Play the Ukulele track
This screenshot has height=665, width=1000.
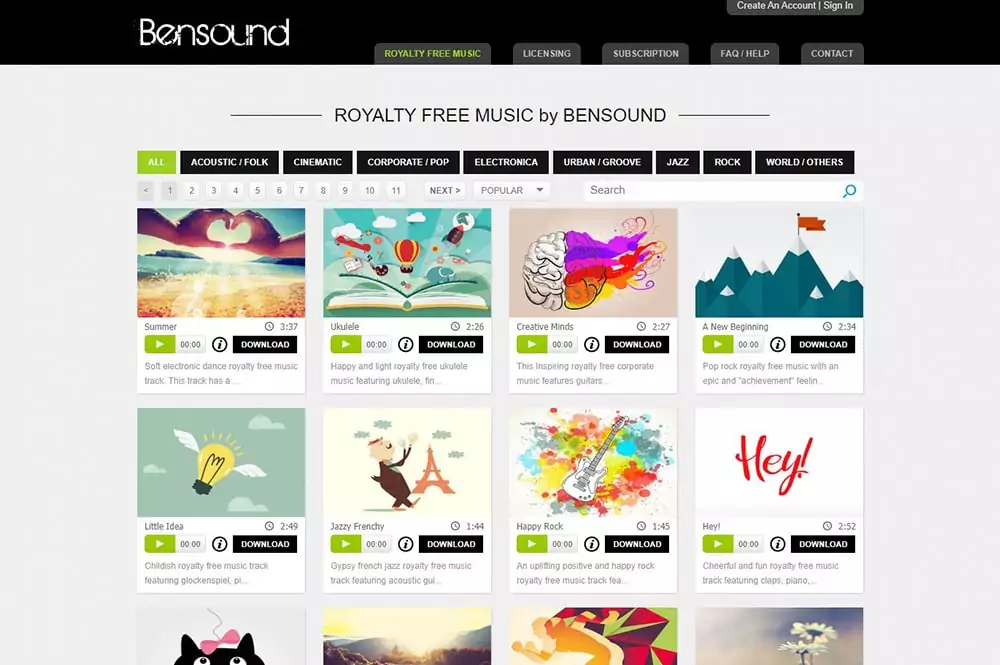(x=346, y=344)
